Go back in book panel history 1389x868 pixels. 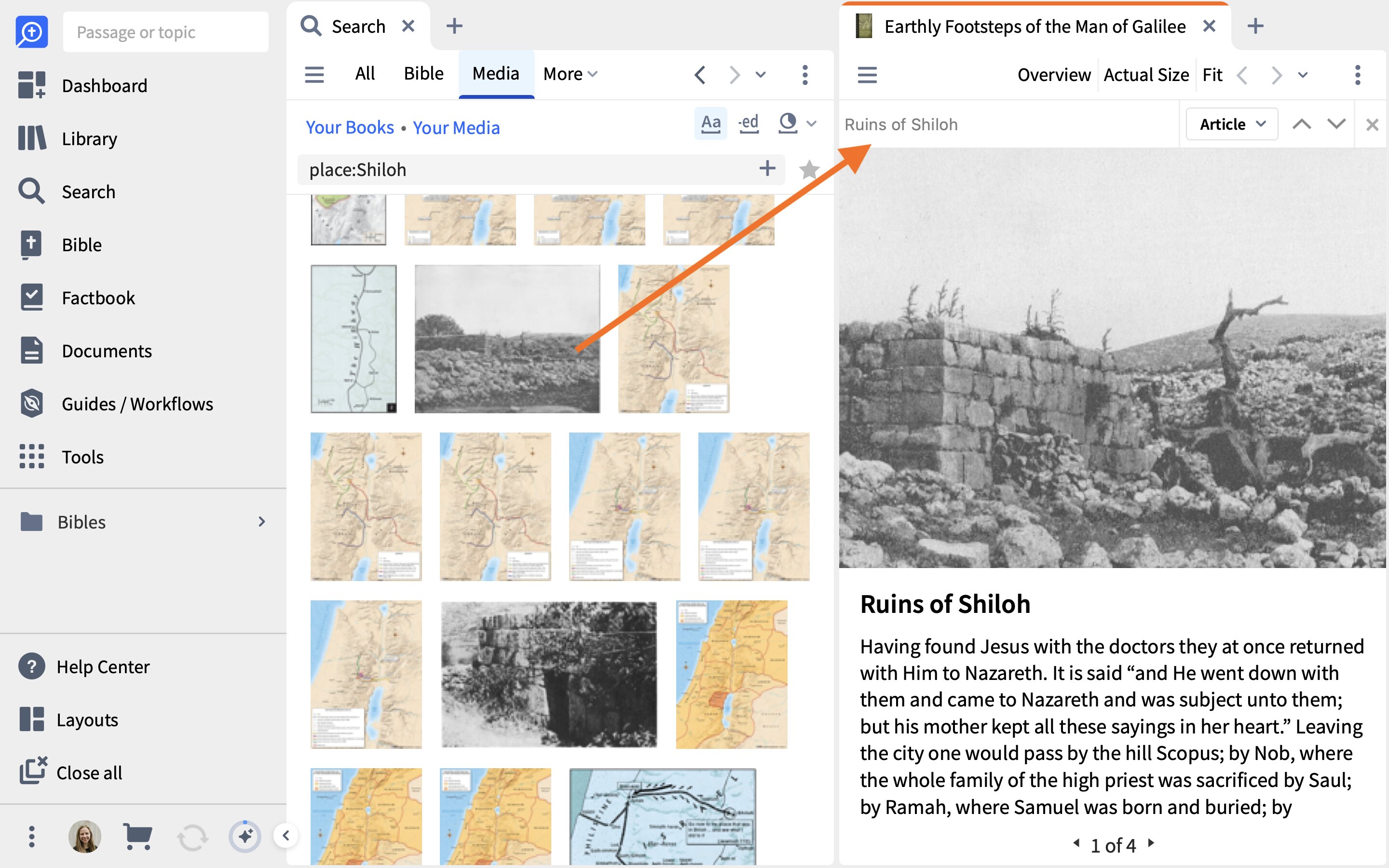coord(1242,75)
